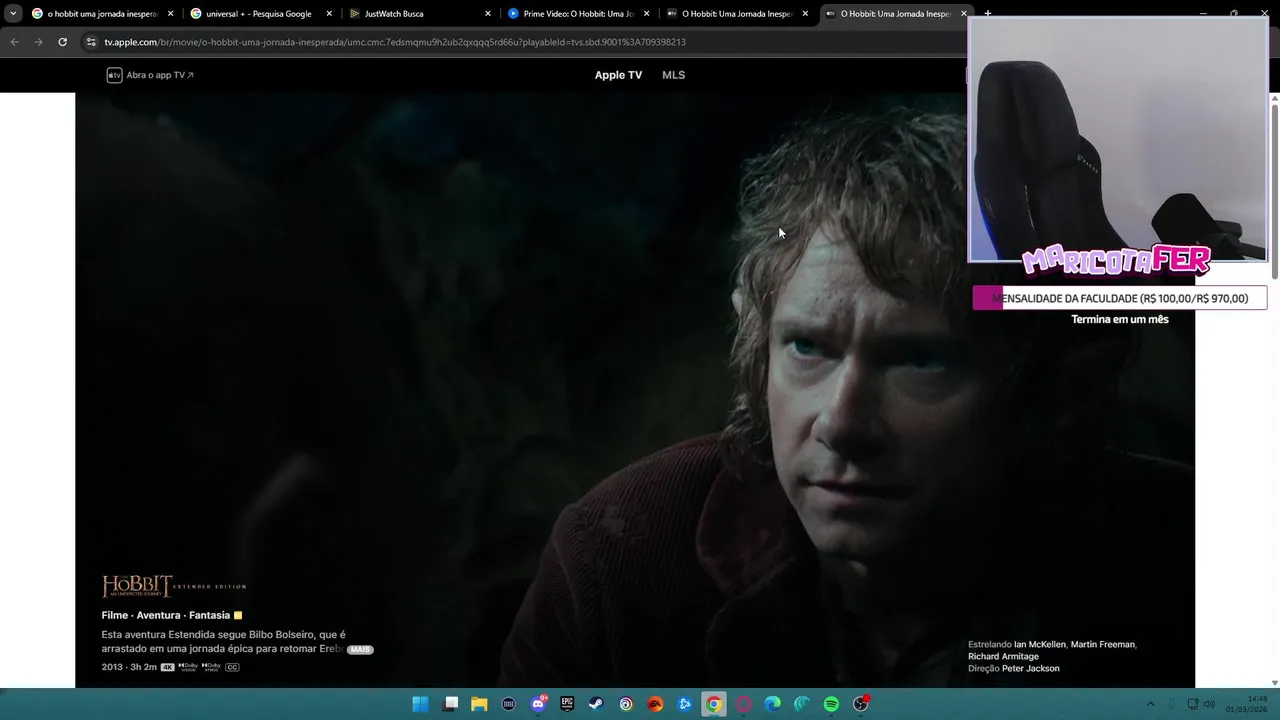
Task: Close the JustWatch Busca tab
Action: click(x=488, y=14)
